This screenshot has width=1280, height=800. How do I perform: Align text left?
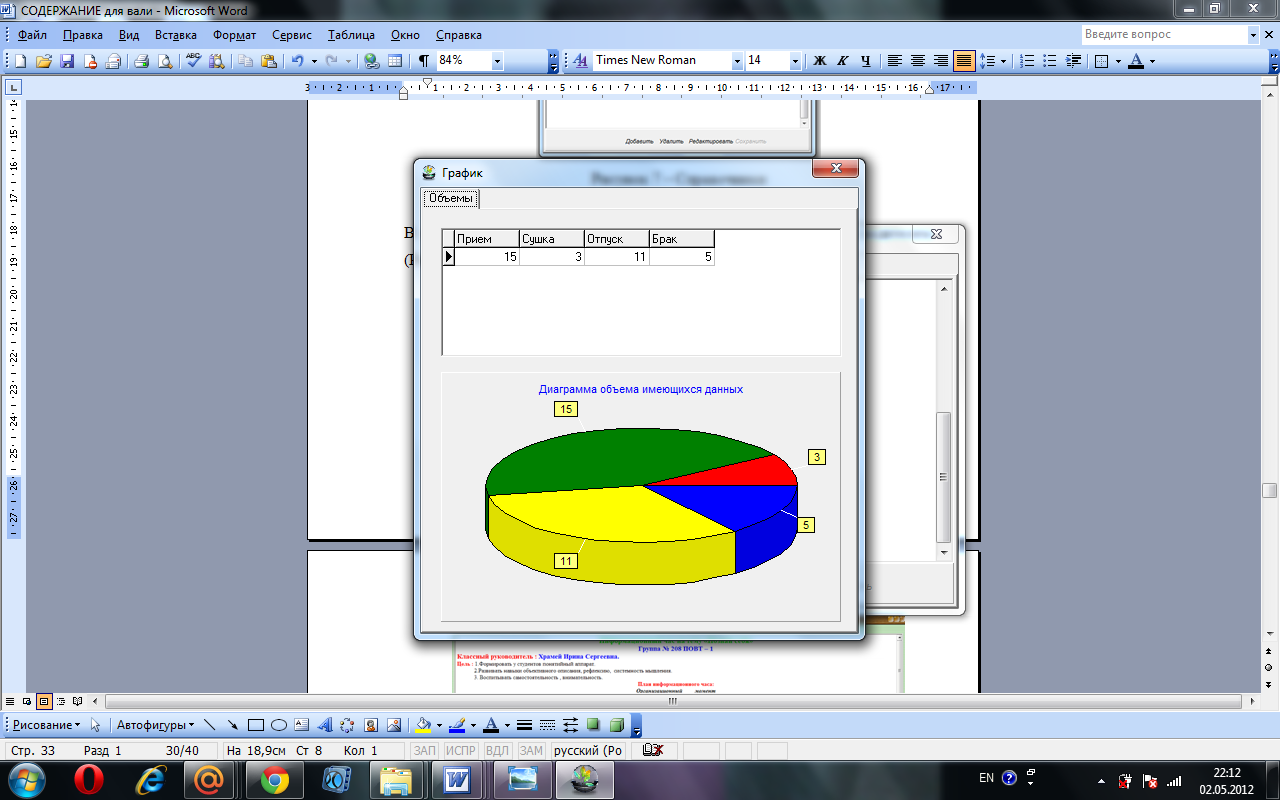pyautogui.click(x=895, y=61)
